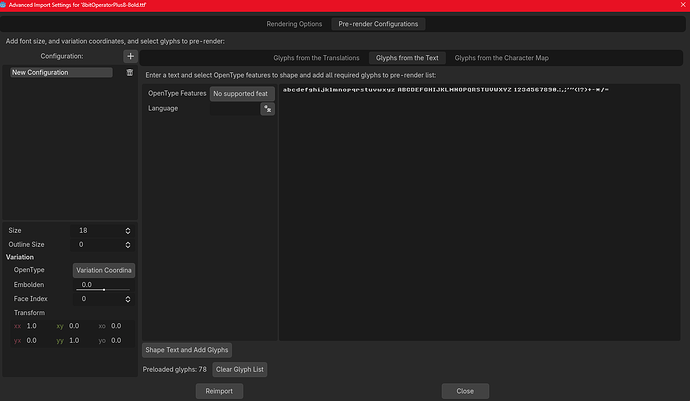Adjust Outline Size stepper arrows

point(128,245)
